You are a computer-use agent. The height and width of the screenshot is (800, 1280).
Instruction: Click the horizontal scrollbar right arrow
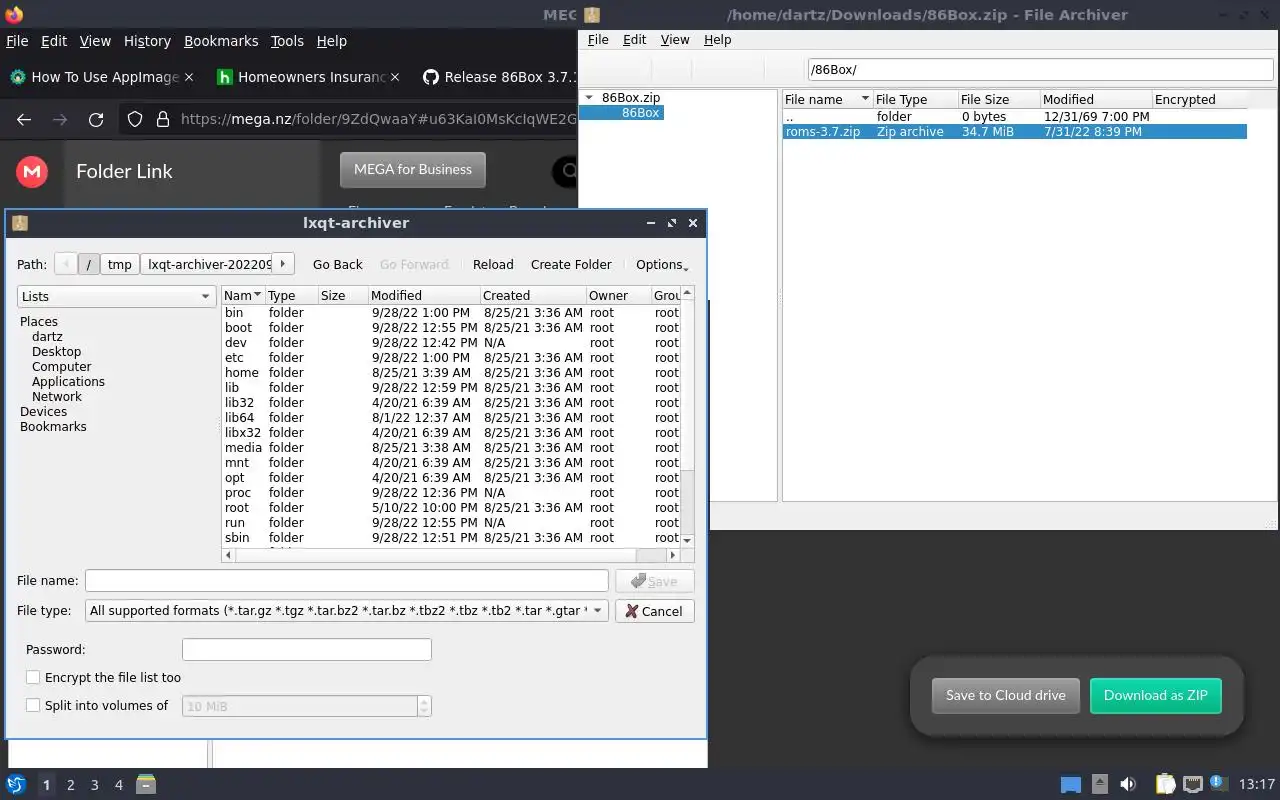[x=674, y=555]
